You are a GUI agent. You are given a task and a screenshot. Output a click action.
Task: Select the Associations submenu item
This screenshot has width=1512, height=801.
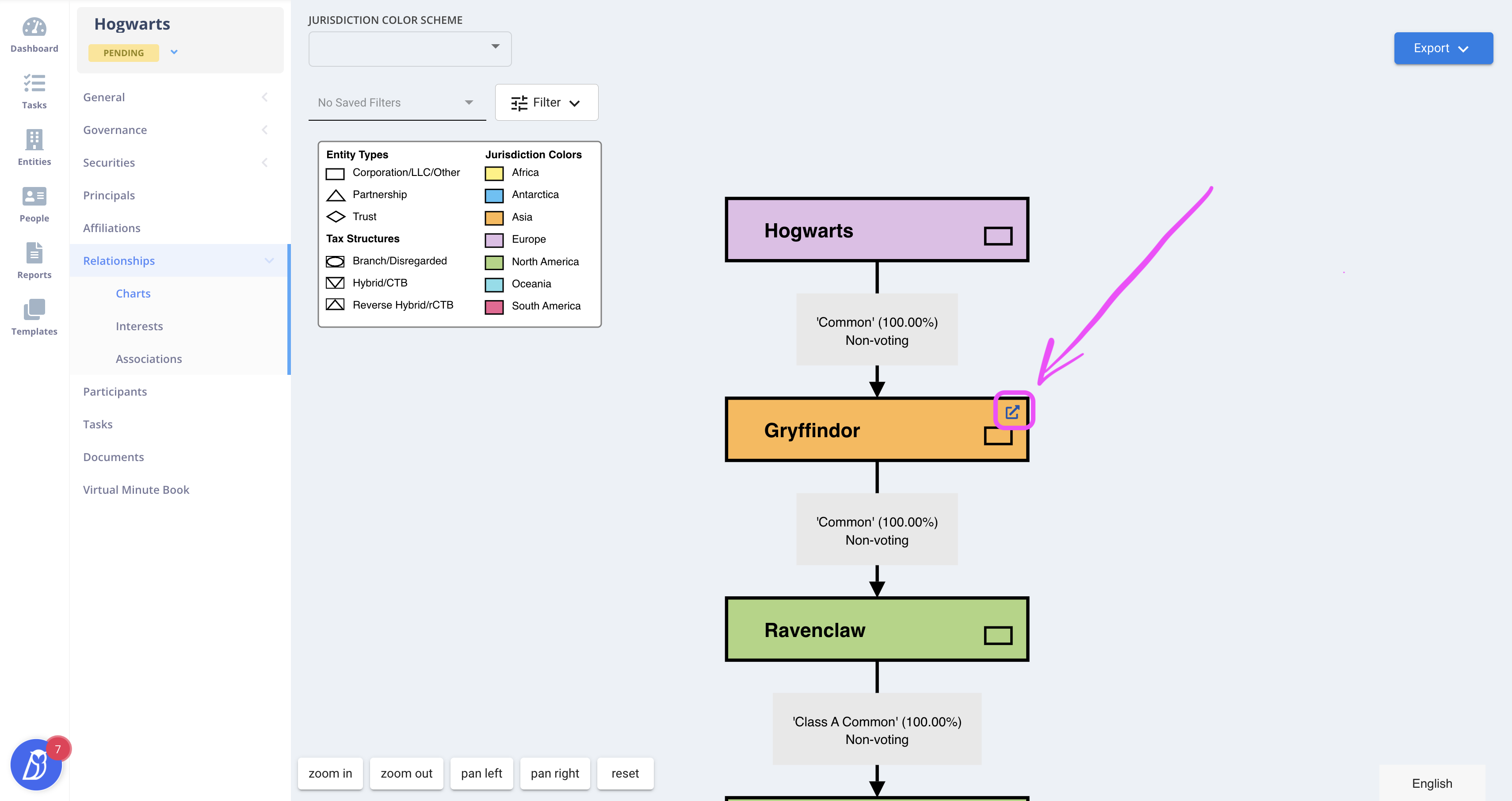tap(149, 359)
